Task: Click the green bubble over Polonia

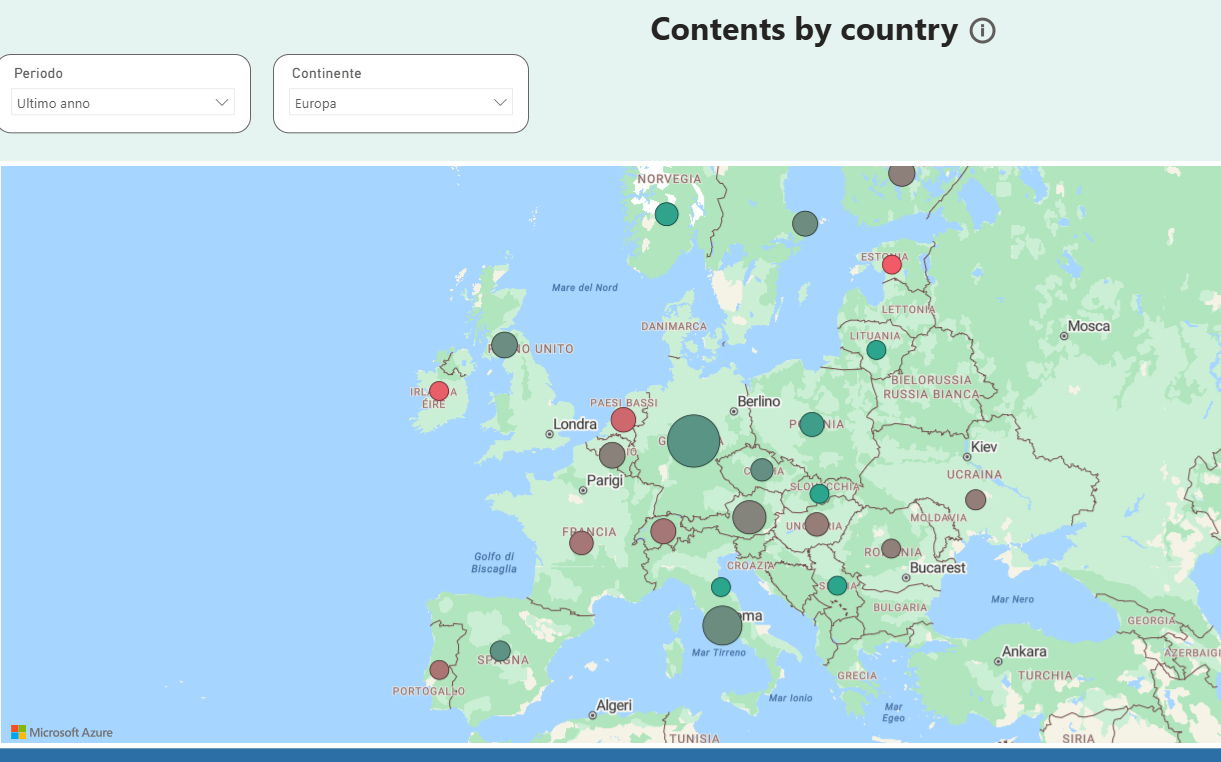Action: [811, 424]
